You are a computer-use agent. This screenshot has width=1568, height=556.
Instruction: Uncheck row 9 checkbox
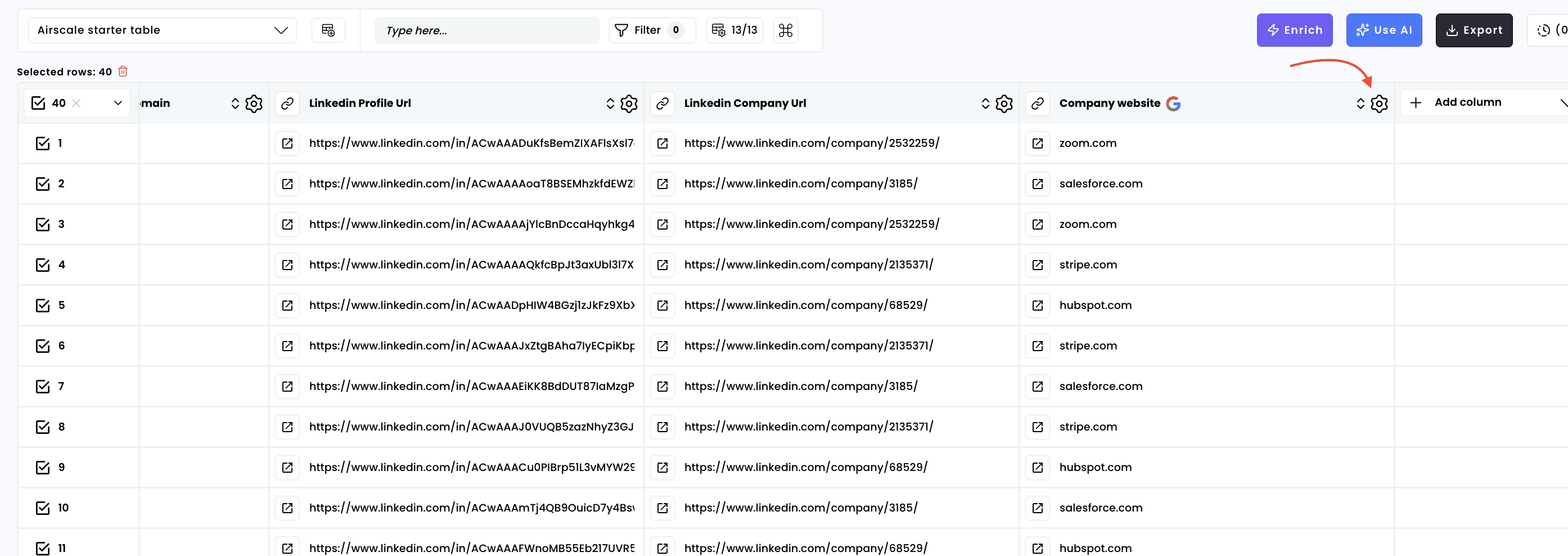click(x=43, y=467)
